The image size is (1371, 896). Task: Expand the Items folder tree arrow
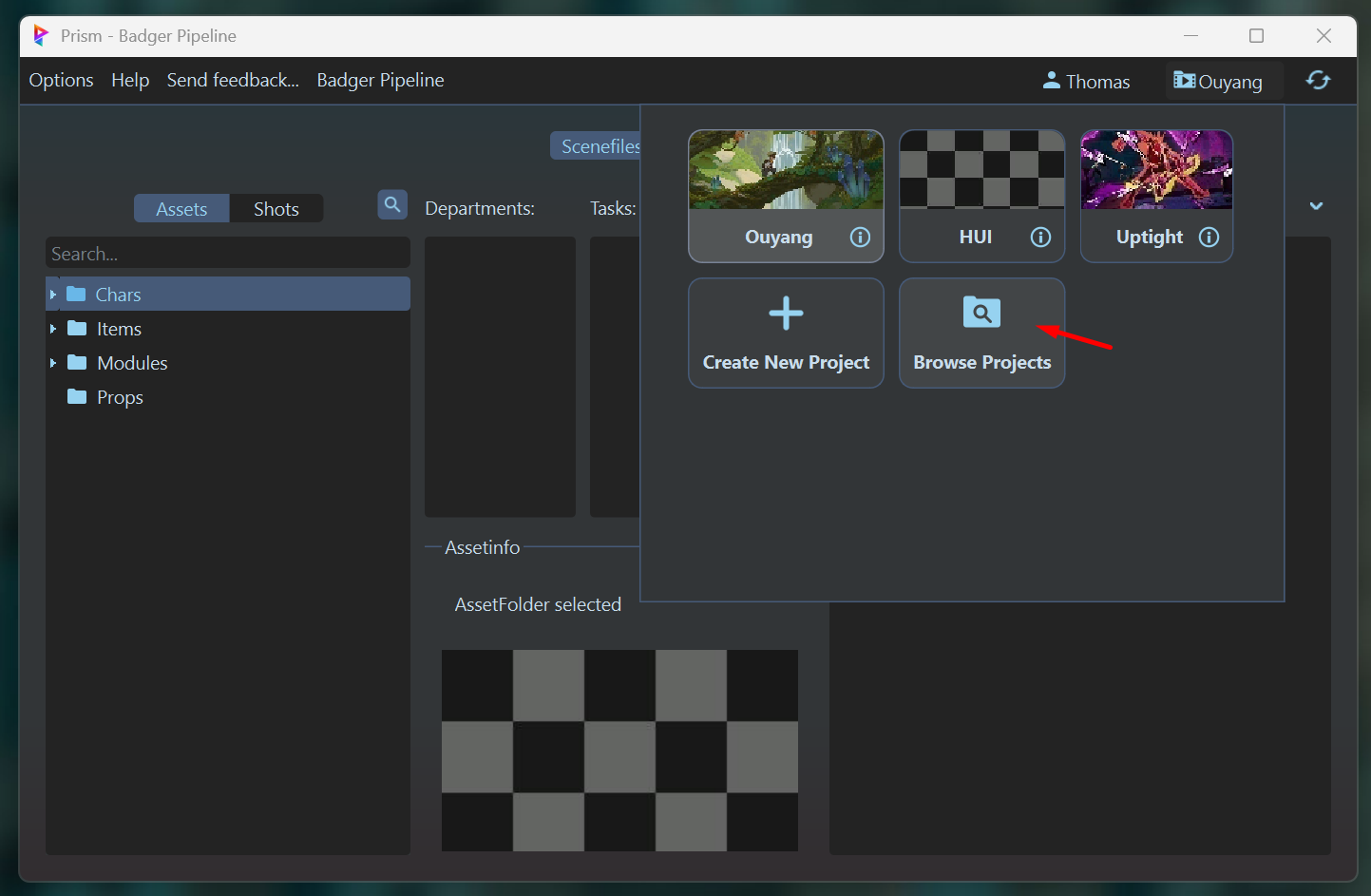pyautogui.click(x=53, y=329)
